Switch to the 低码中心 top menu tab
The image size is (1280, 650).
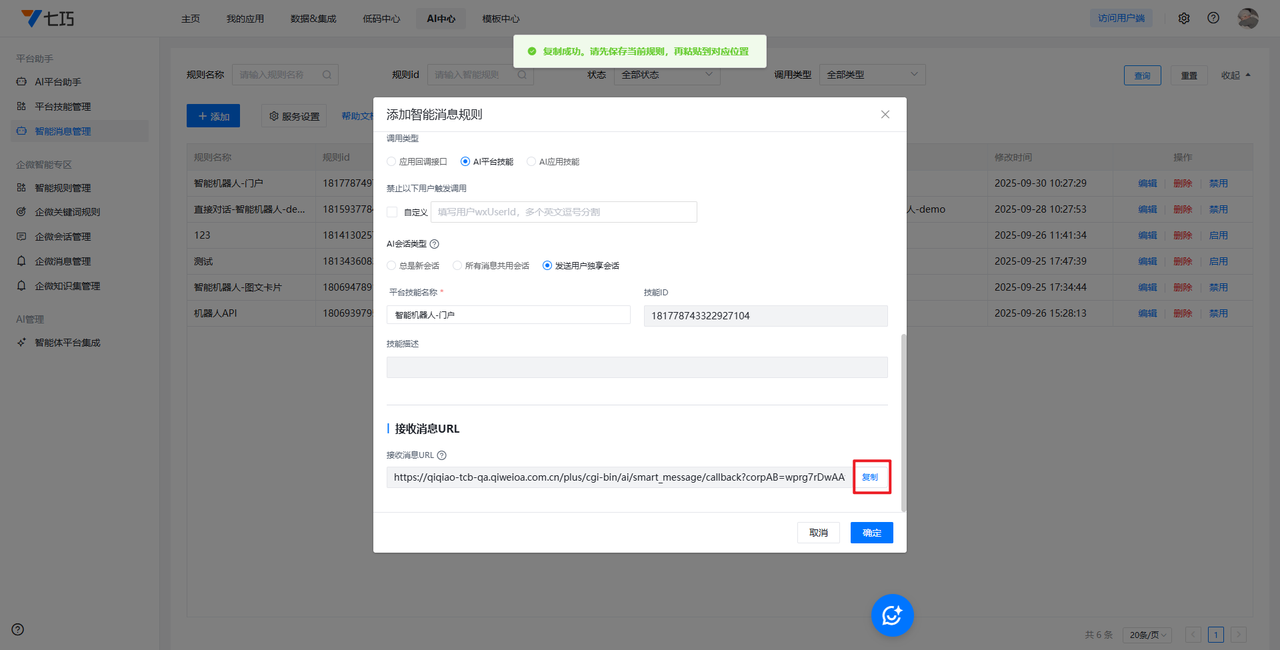coord(381,18)
